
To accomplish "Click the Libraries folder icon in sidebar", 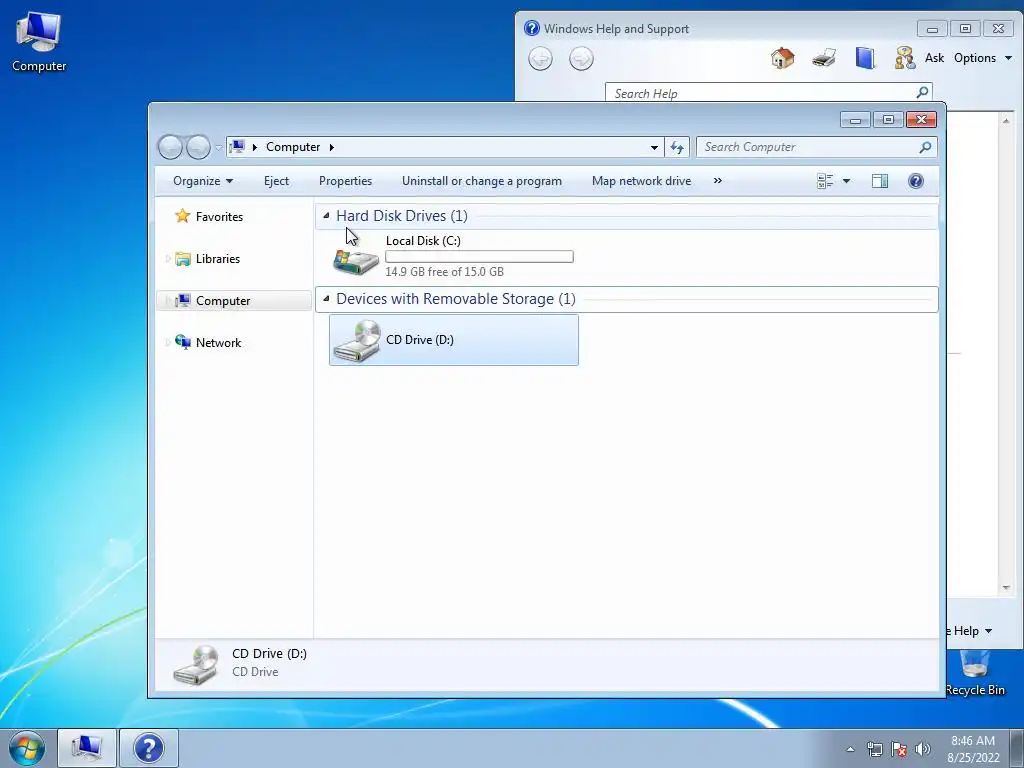I will pos(183,259).
